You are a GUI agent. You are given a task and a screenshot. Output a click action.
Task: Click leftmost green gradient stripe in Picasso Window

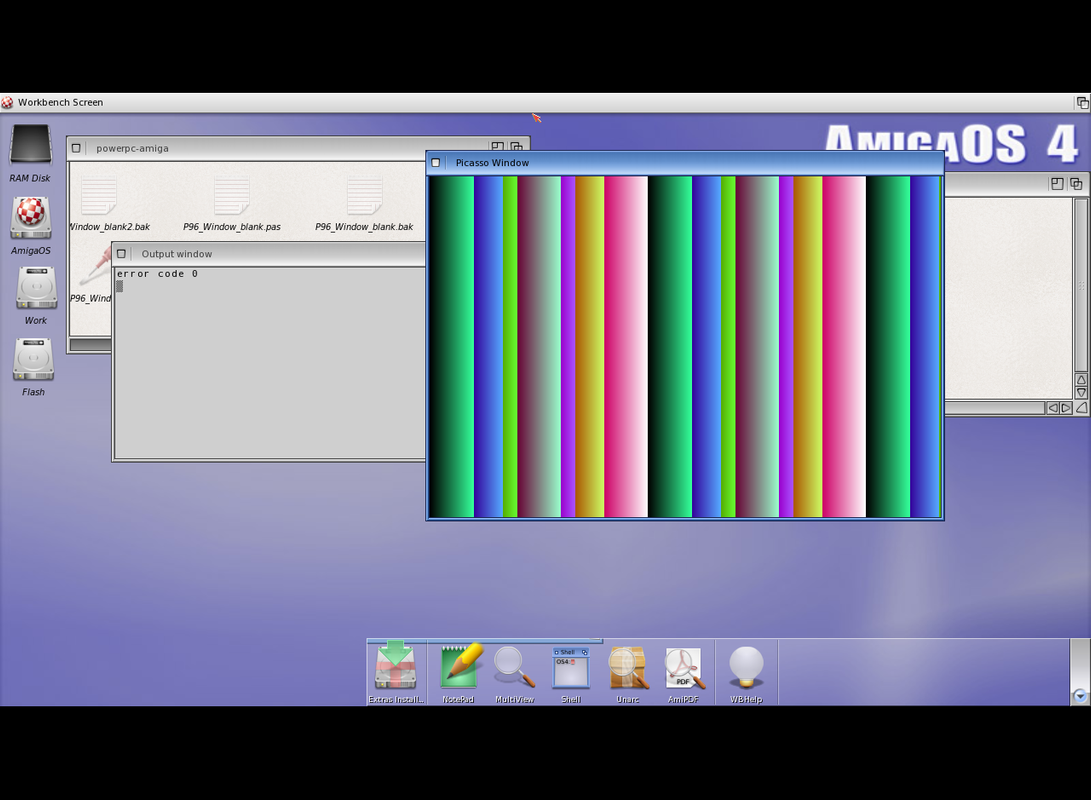point(454,346)
